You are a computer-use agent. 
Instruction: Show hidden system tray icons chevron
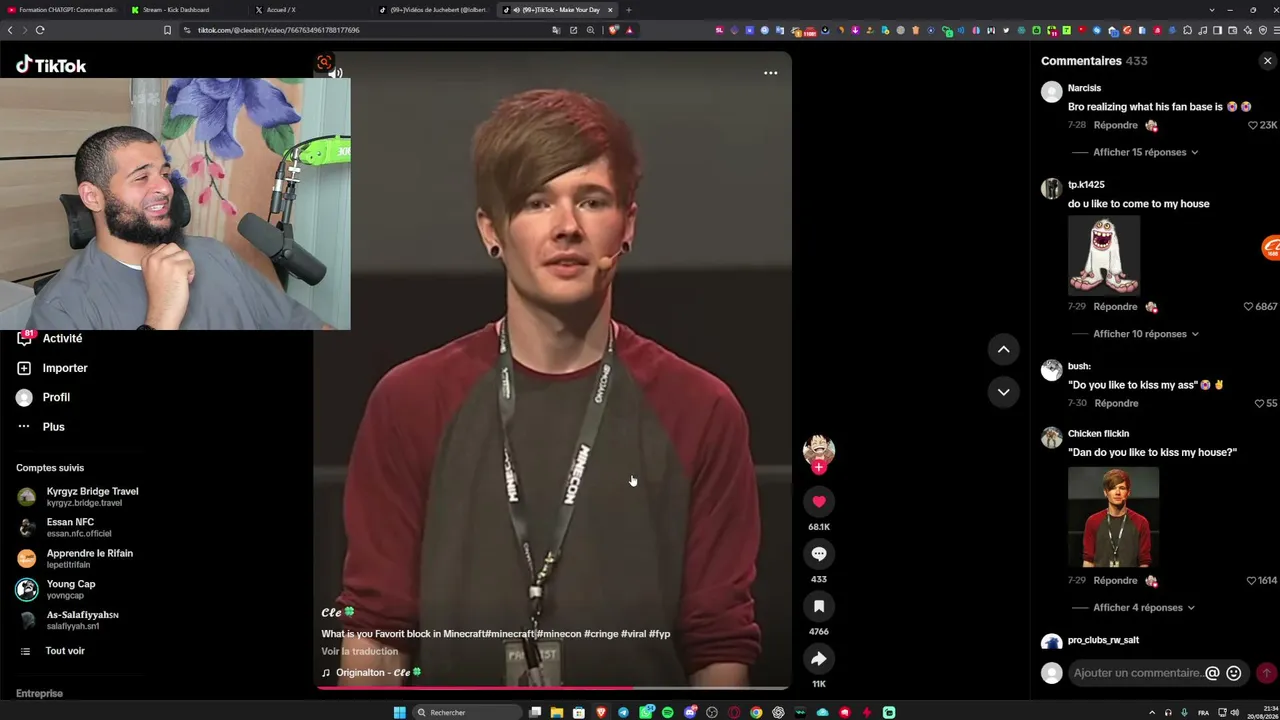1153,712
